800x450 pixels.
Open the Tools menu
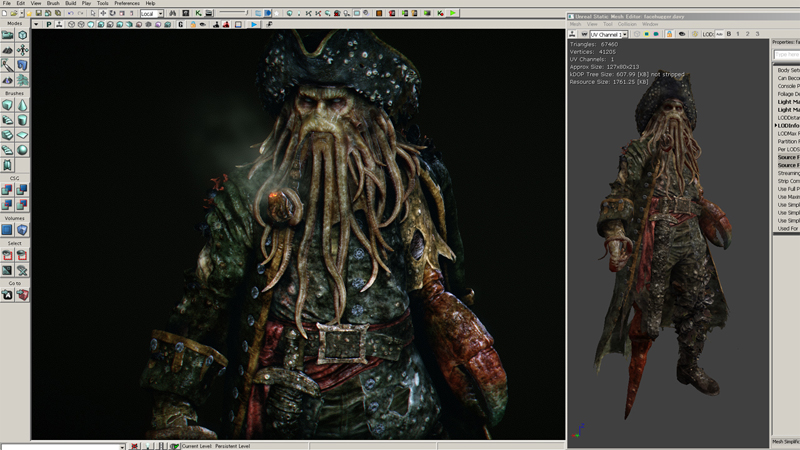coord(103,3)
